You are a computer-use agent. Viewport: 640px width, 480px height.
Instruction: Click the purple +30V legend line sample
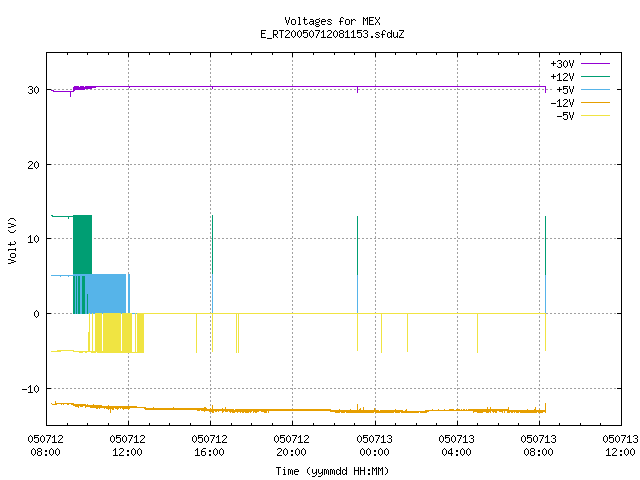pyautogui.click(x=596, y=64)
